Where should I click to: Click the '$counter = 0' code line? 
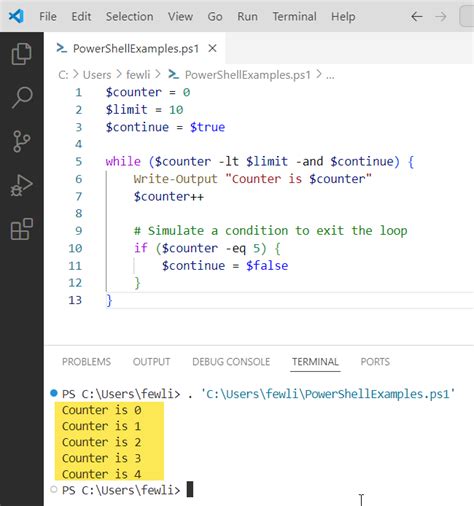(148, 92)
